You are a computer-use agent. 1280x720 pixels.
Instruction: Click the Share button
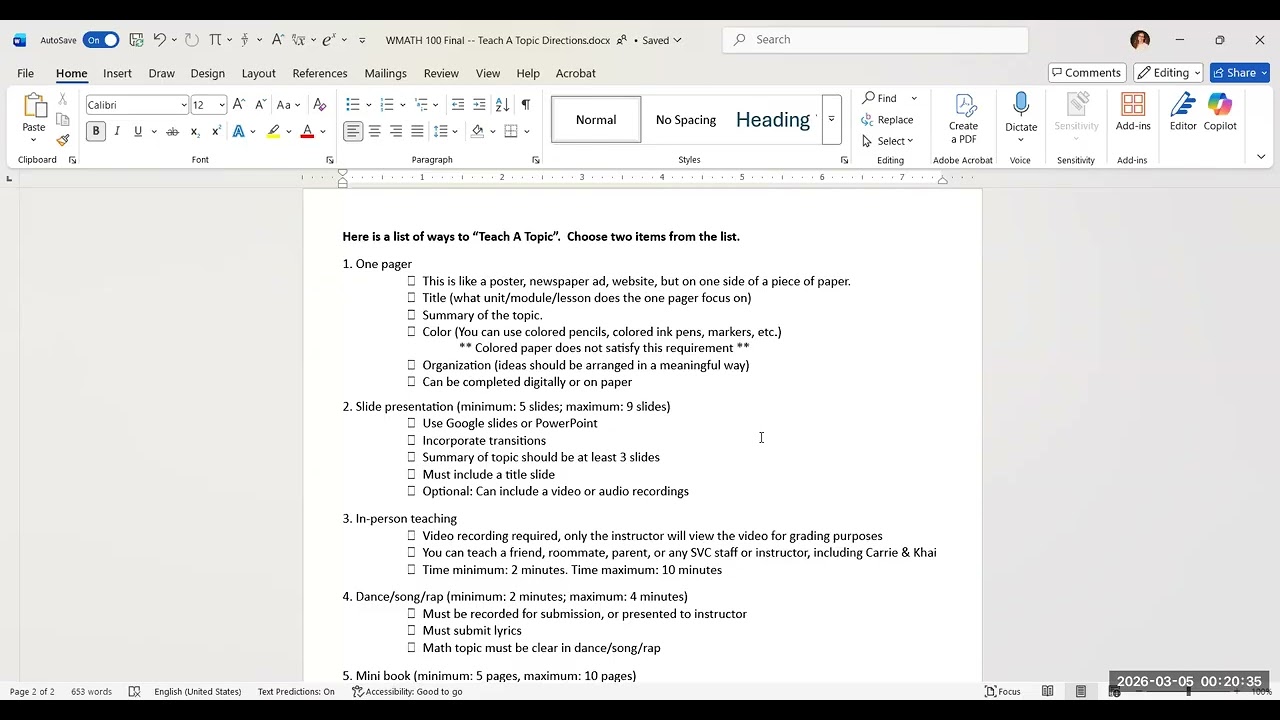(x=1240, y=73)
